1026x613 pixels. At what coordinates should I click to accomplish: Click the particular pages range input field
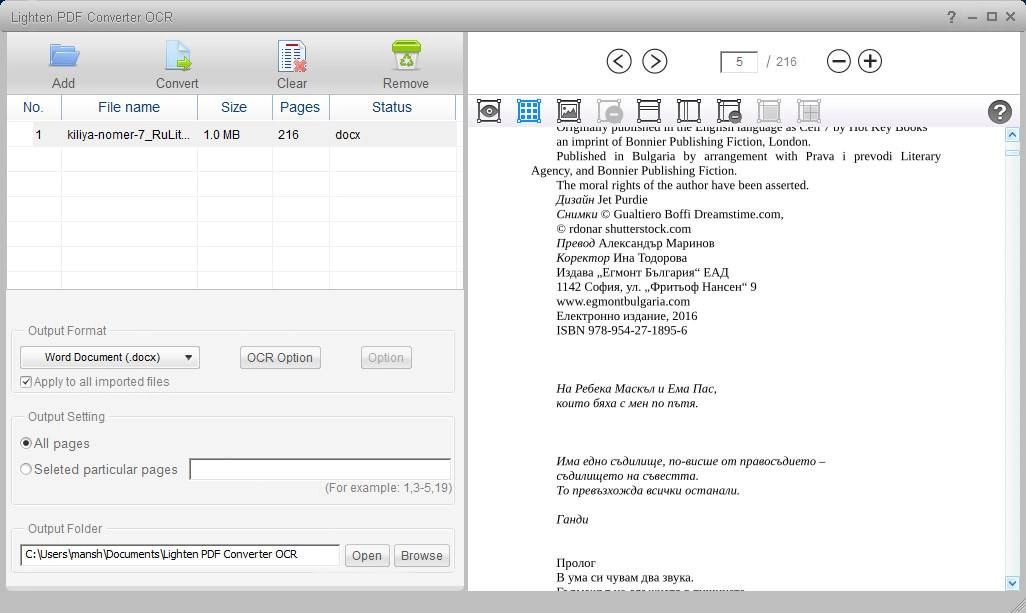(320, 469)
